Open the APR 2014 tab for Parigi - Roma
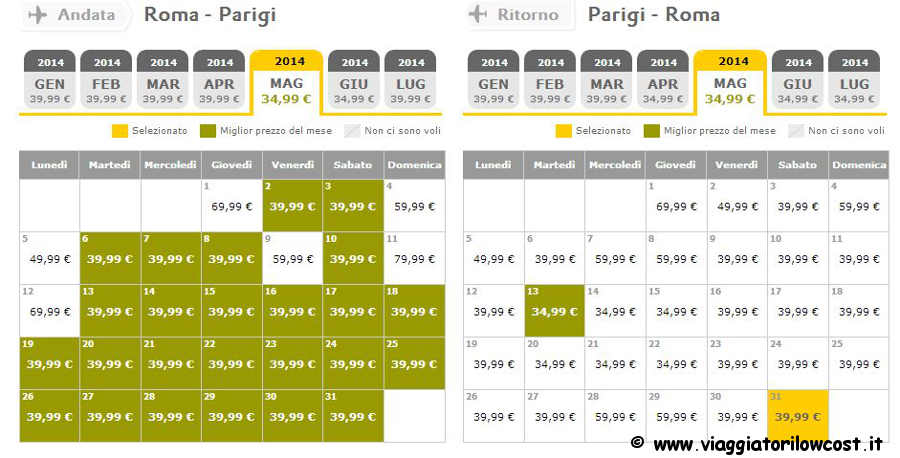 [664, 79]
